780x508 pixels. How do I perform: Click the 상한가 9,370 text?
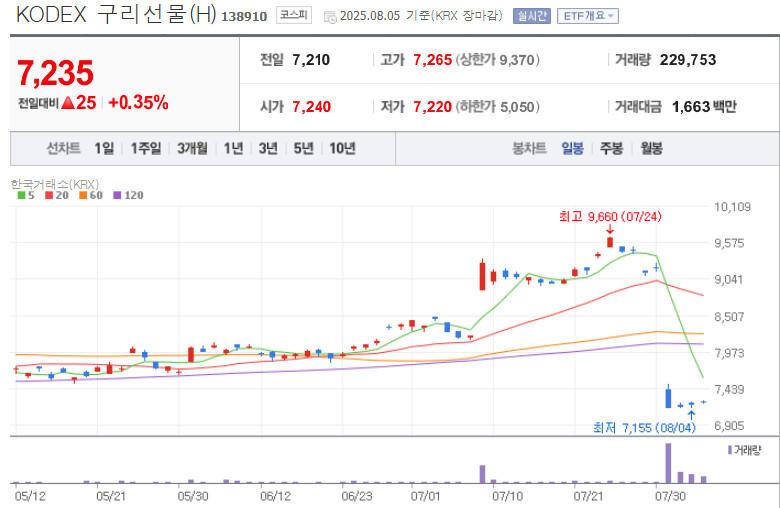(x=498, y=60)
